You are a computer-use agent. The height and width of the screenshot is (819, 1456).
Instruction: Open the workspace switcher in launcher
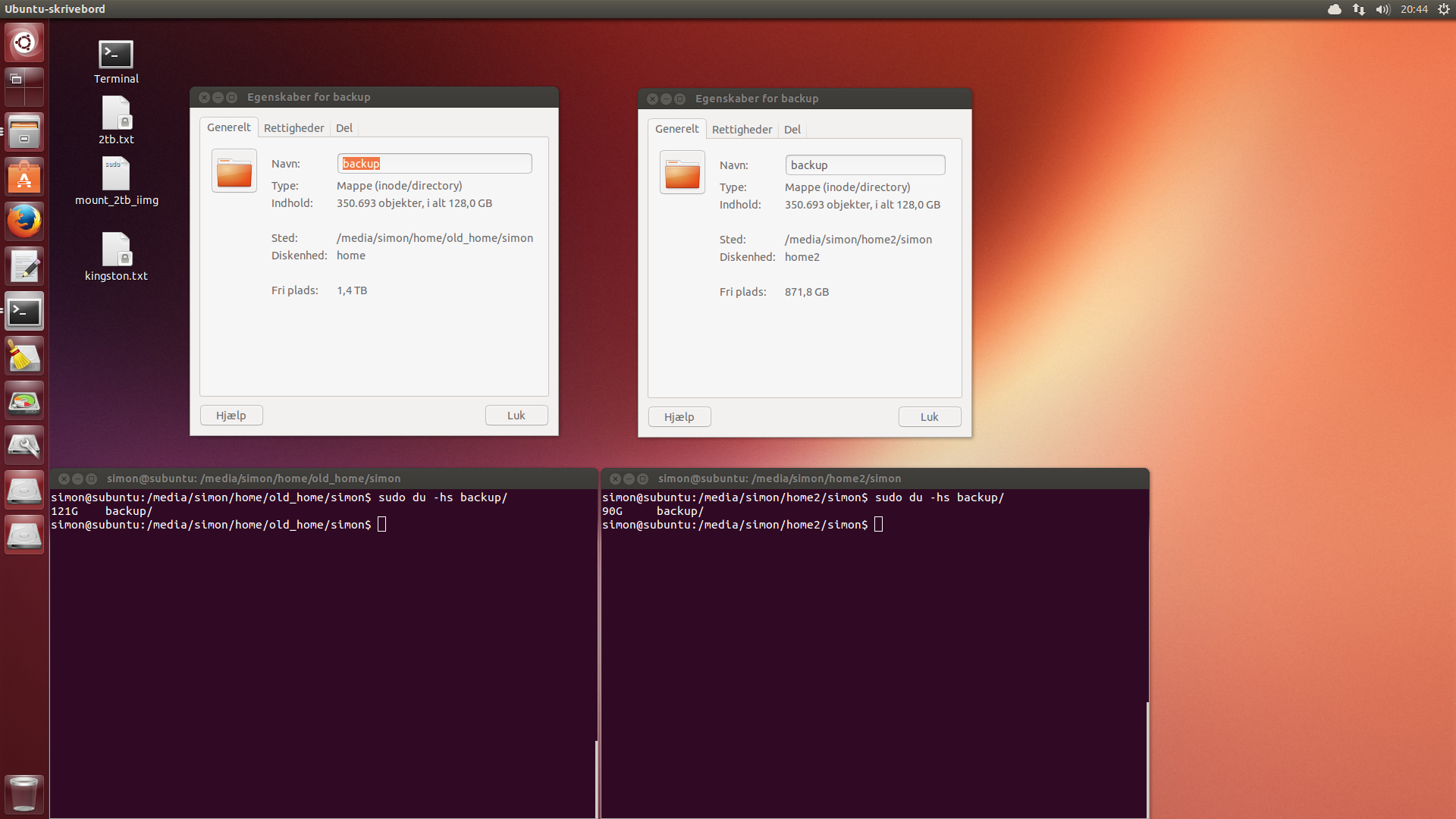(x=24, y=87)
